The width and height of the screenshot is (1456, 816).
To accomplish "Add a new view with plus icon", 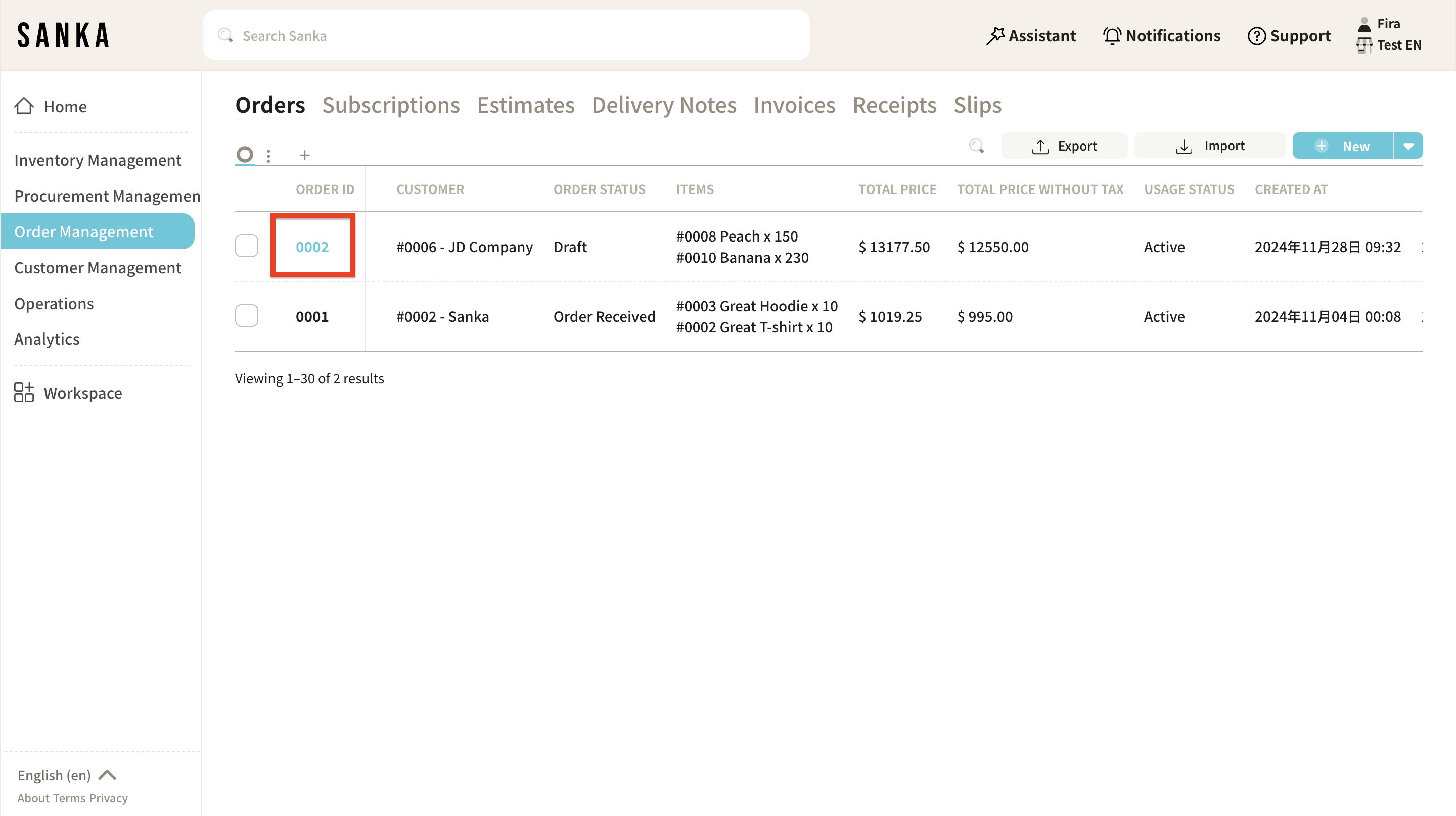I will [305, 155].
